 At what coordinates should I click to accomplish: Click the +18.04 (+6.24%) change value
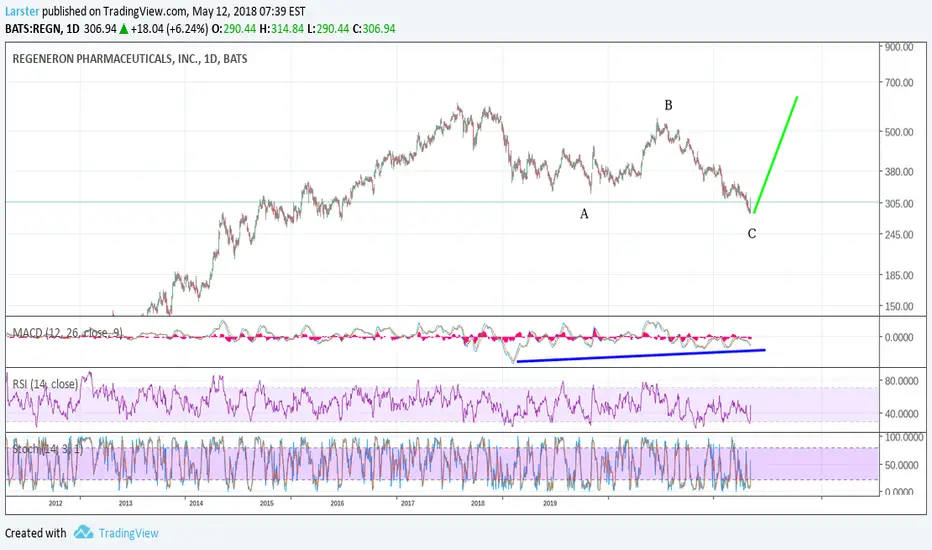169,29
